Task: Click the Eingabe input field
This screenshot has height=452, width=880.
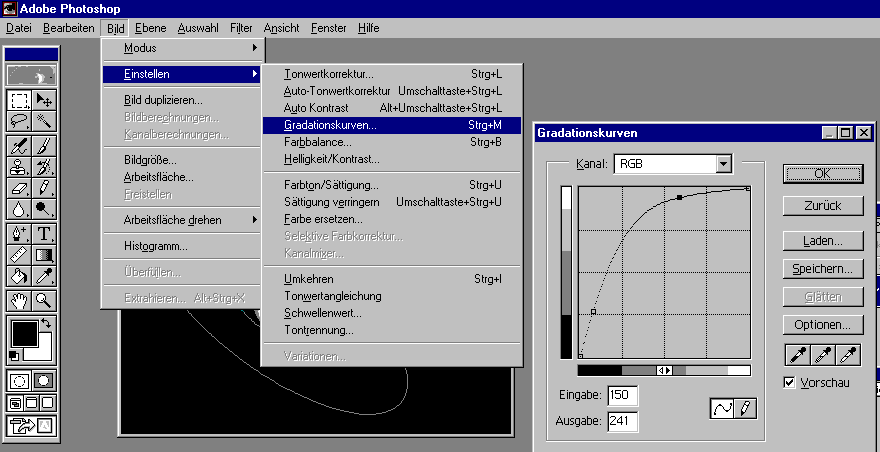Action: coord(623,396)
